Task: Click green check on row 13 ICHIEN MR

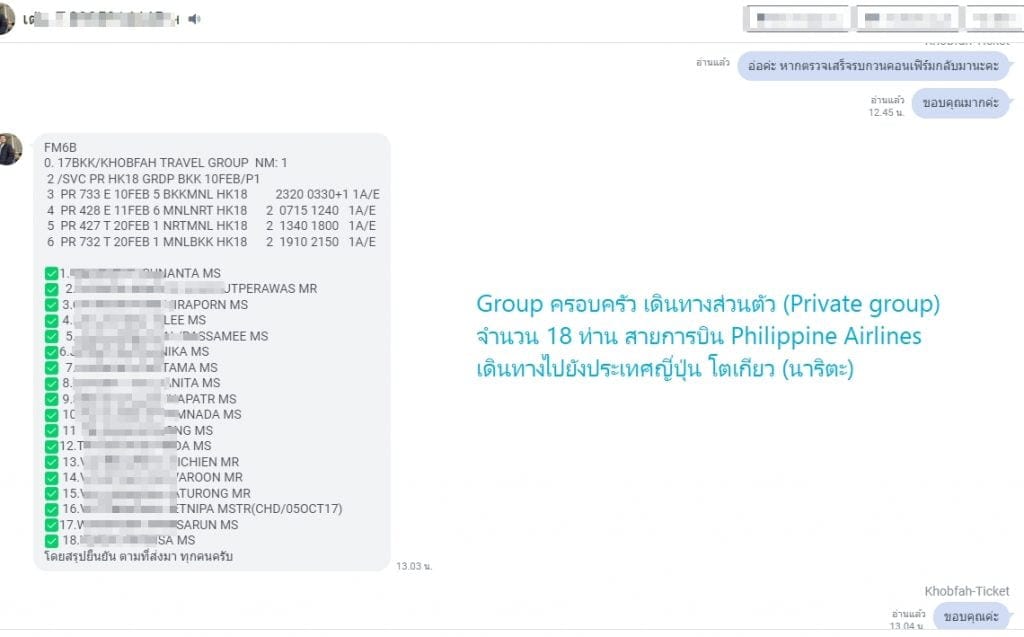Action: click(x=52, y=462)
